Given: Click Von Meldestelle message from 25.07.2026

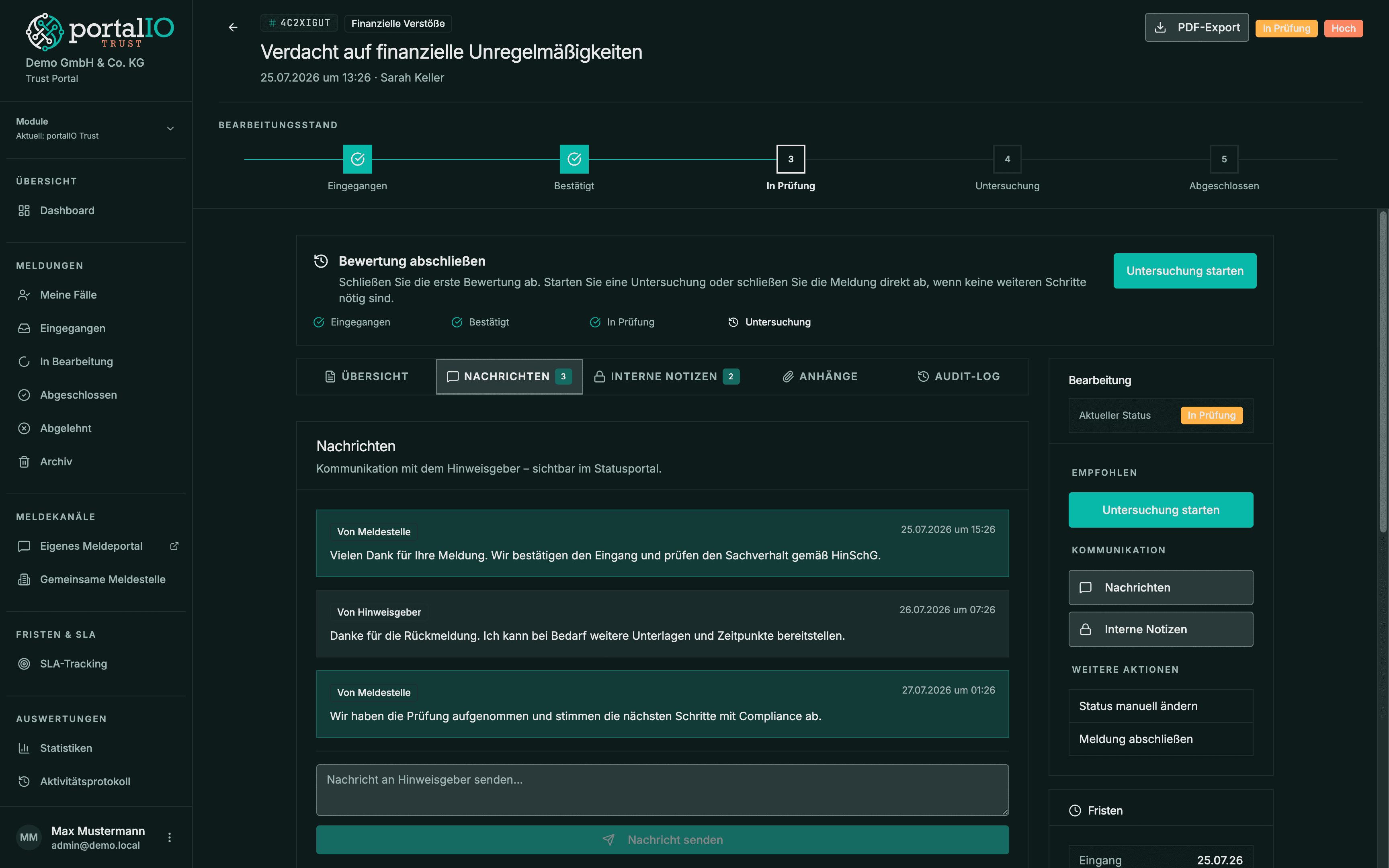Looking at the screenshot, I should (x=662, y=543).
